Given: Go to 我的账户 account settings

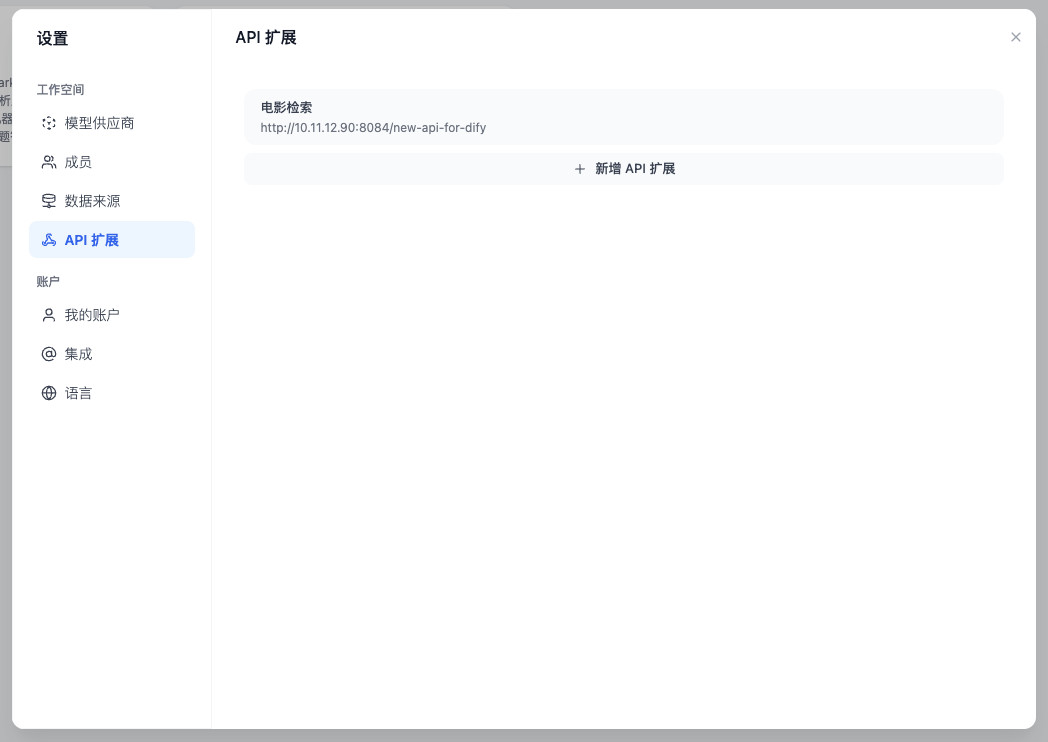Looking at the screenshot, I should (91, 314).
